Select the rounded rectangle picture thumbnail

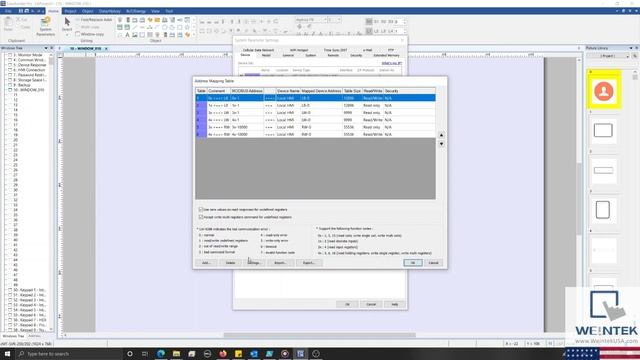(603, 130)
